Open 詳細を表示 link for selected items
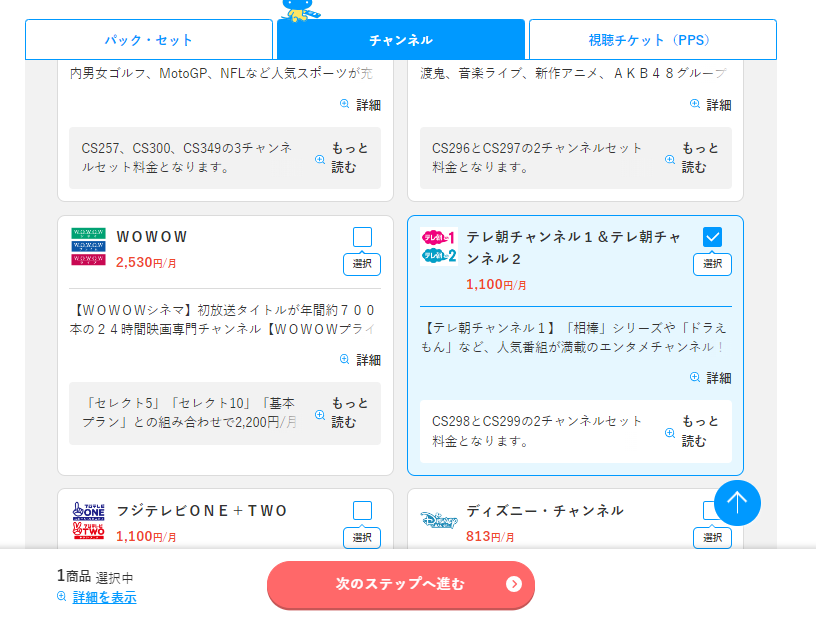This screenshot has height=617, width=816. (x=105, y=597)
